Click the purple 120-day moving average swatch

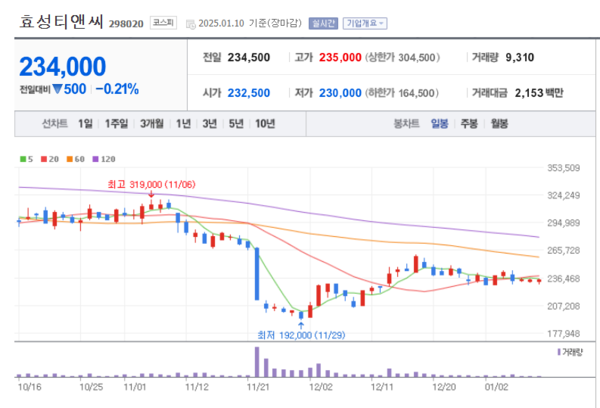(x=95, y=159)
